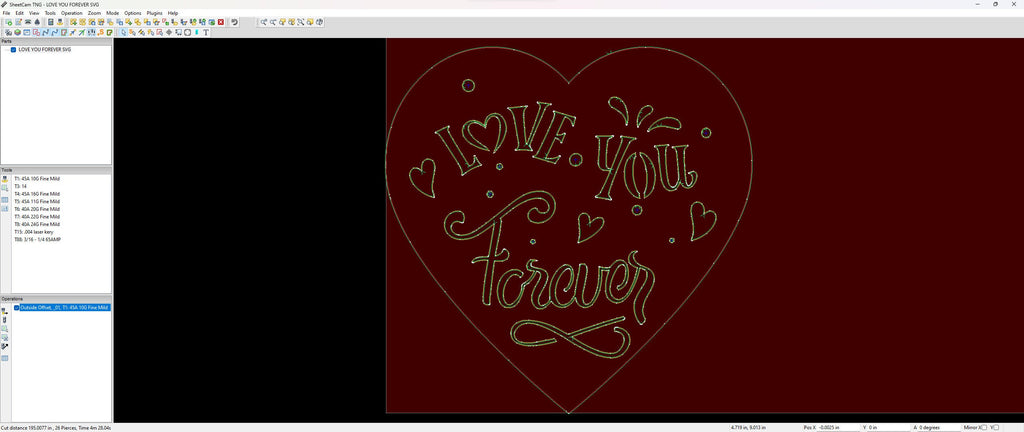The height and width of the screenshot is (432, 1024).
Task: Select tool T15: .004 laser kery
Action: click(33, 232)
